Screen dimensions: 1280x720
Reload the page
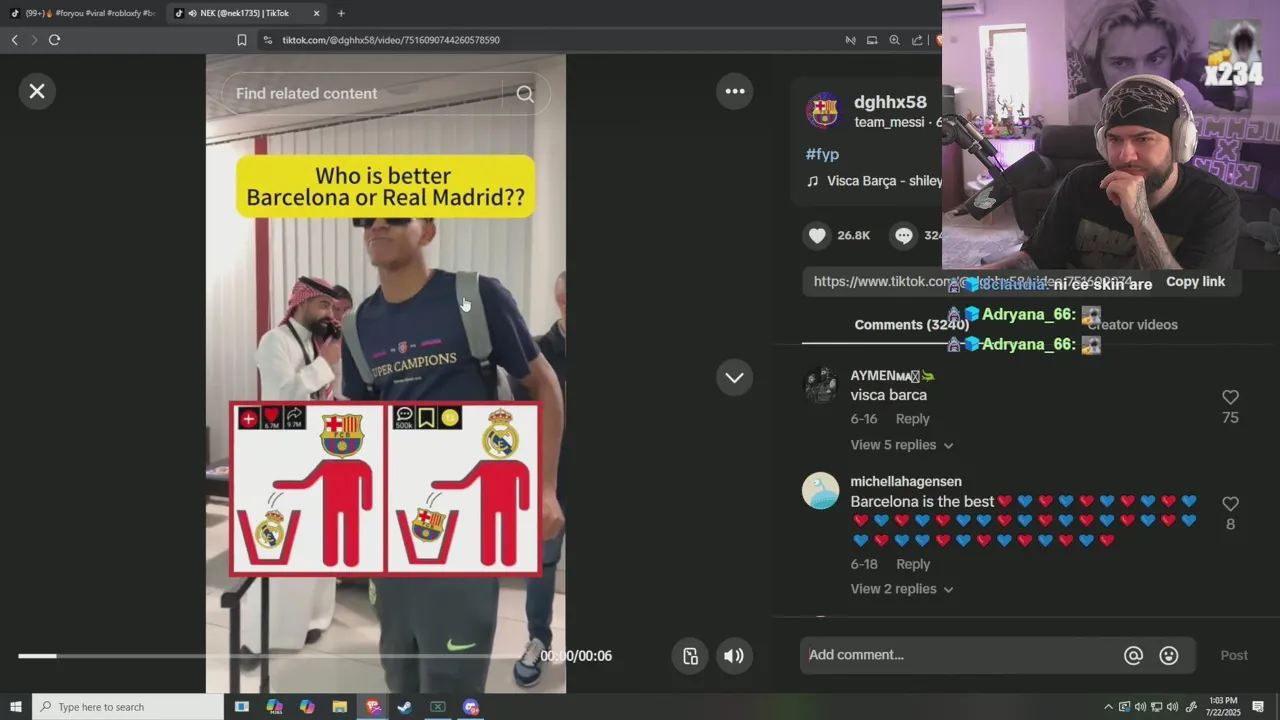tap(55, 40)
